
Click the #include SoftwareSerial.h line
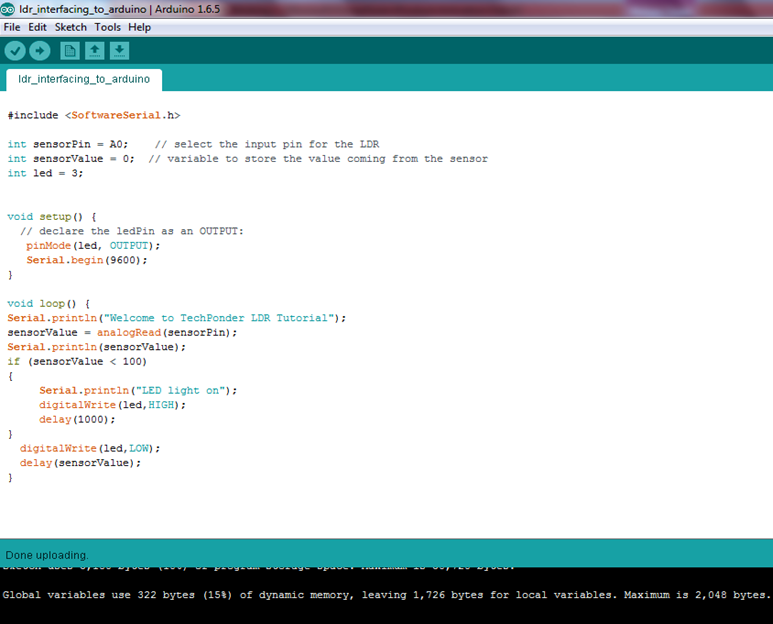94,115
